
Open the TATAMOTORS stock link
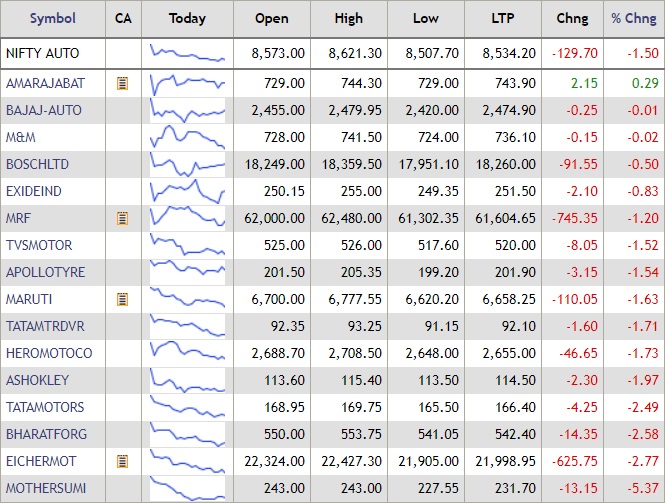point(45,407)
